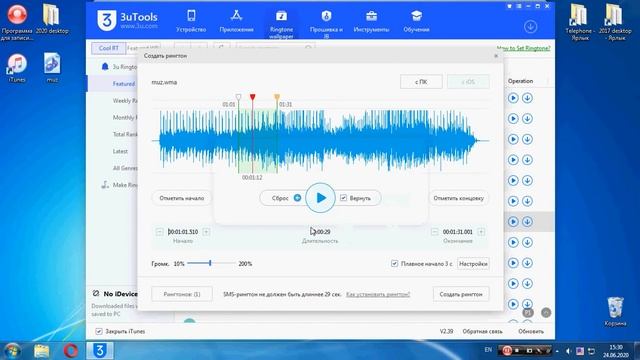Select the white start marker at 01:01
The image size is (640, 360).
pyautogui.click(x=238, y=97)
